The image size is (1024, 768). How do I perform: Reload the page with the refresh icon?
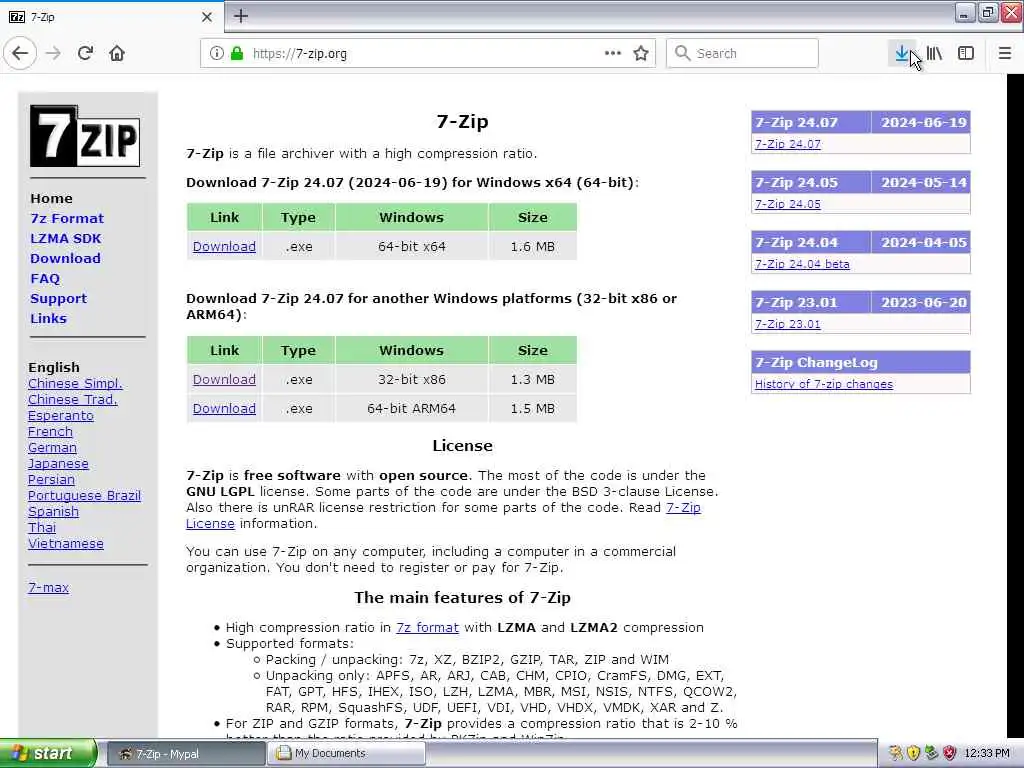(x=85, y=53)
